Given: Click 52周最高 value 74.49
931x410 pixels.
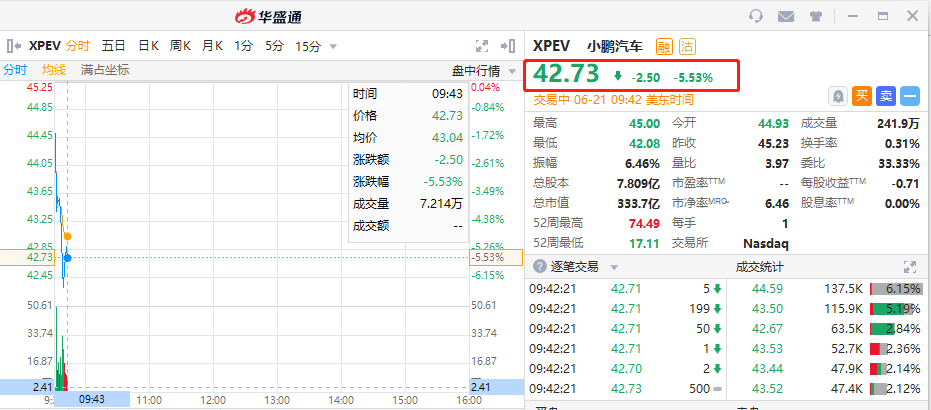Looking at the screenshot, I should point(644,223).
